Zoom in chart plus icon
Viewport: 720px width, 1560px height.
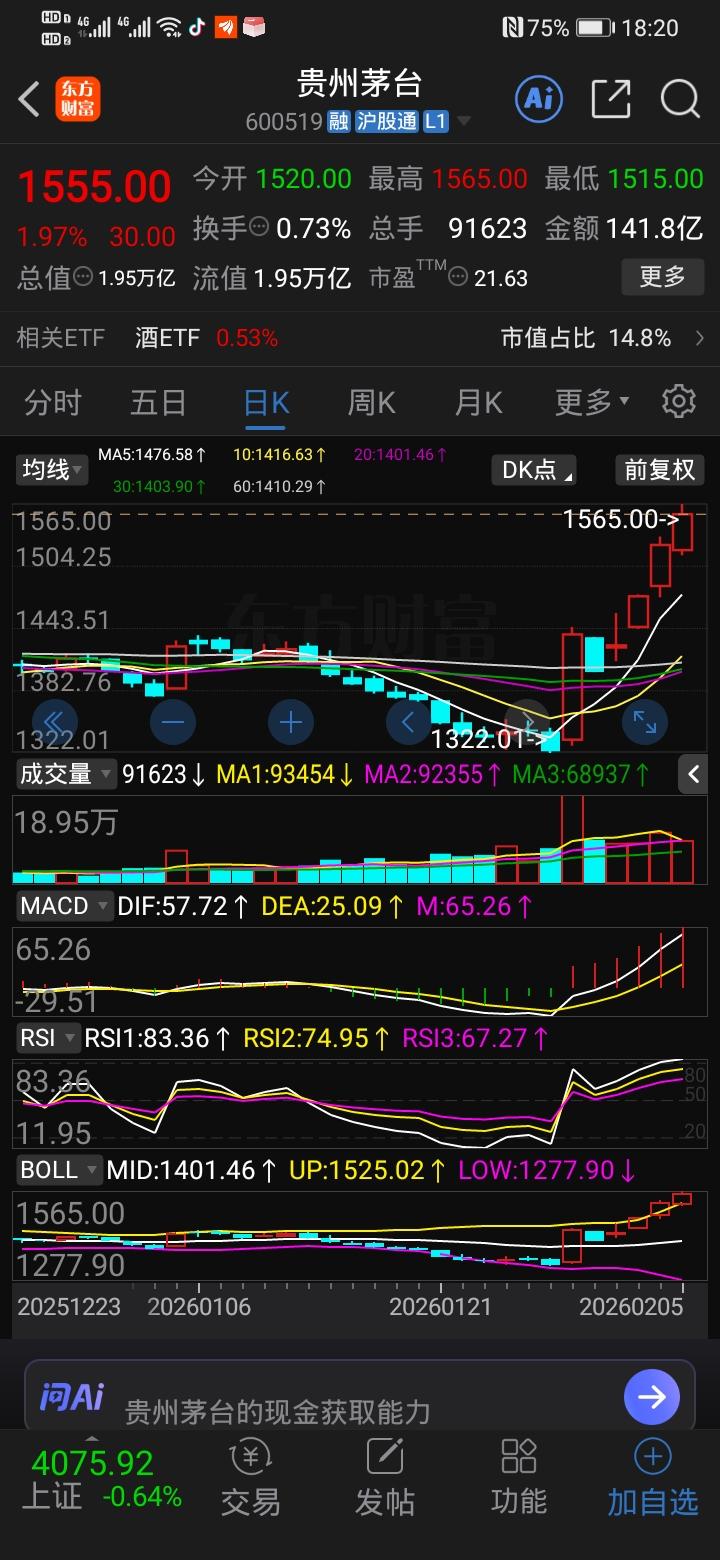pos(291,721)
